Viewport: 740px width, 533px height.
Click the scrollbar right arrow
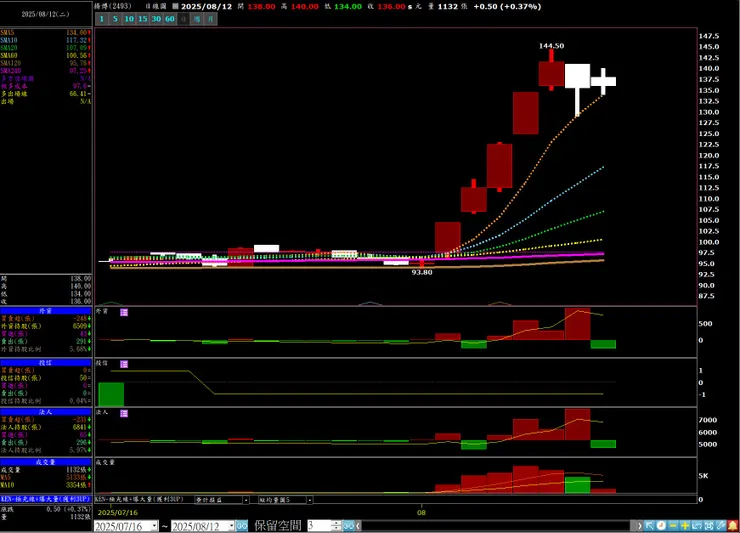[639, 525]
